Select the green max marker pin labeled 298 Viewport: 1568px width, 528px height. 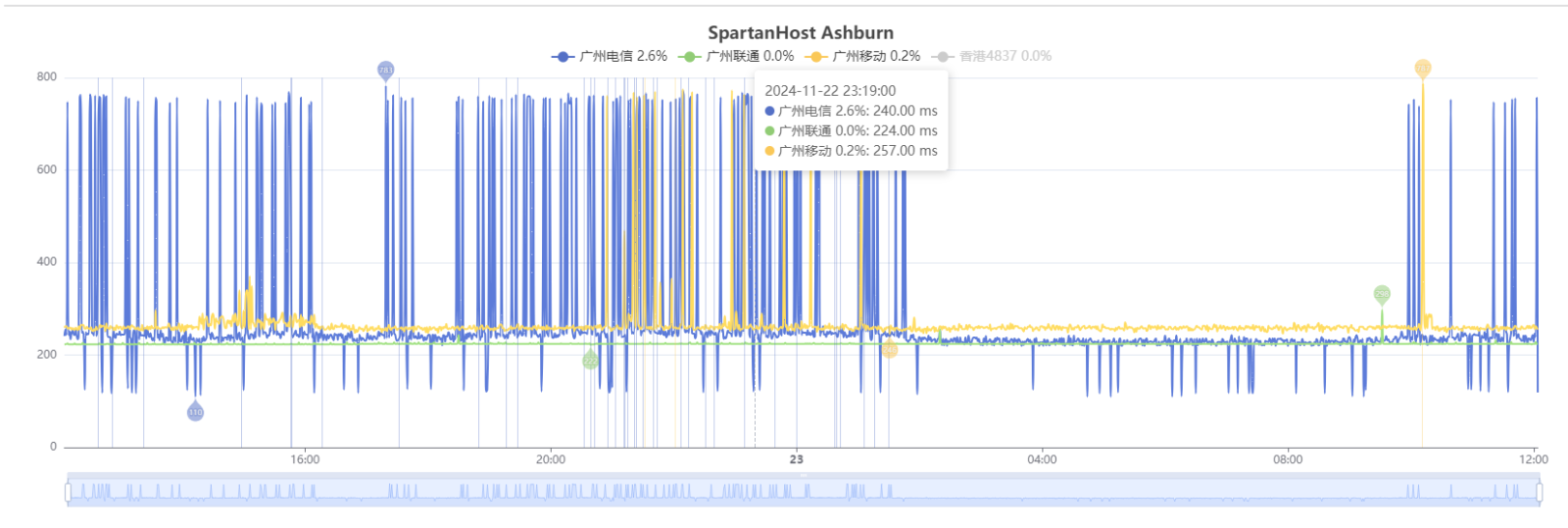coord(1382,294)
